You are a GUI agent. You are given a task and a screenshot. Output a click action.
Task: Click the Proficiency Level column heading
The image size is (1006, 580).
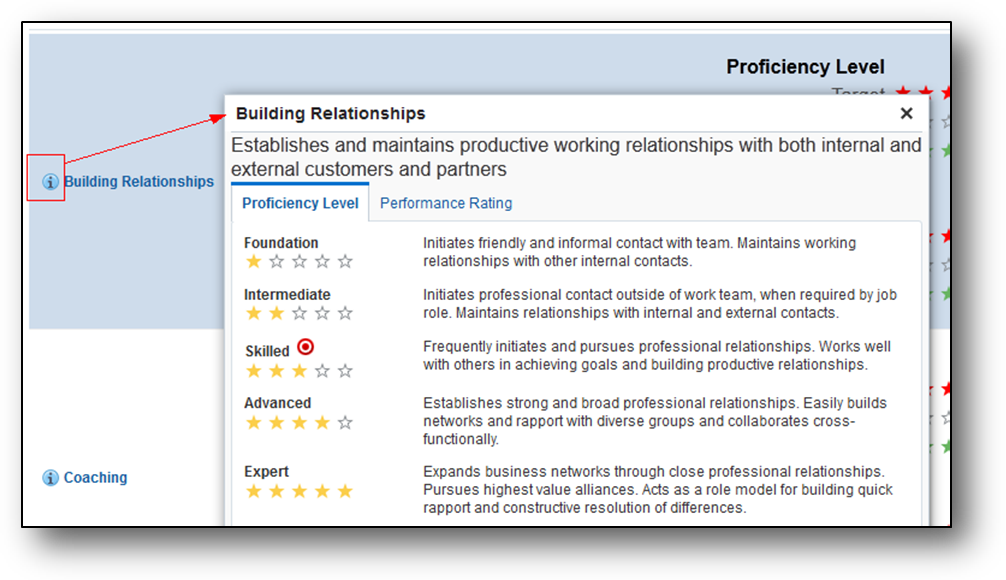(x=805, y=67)
